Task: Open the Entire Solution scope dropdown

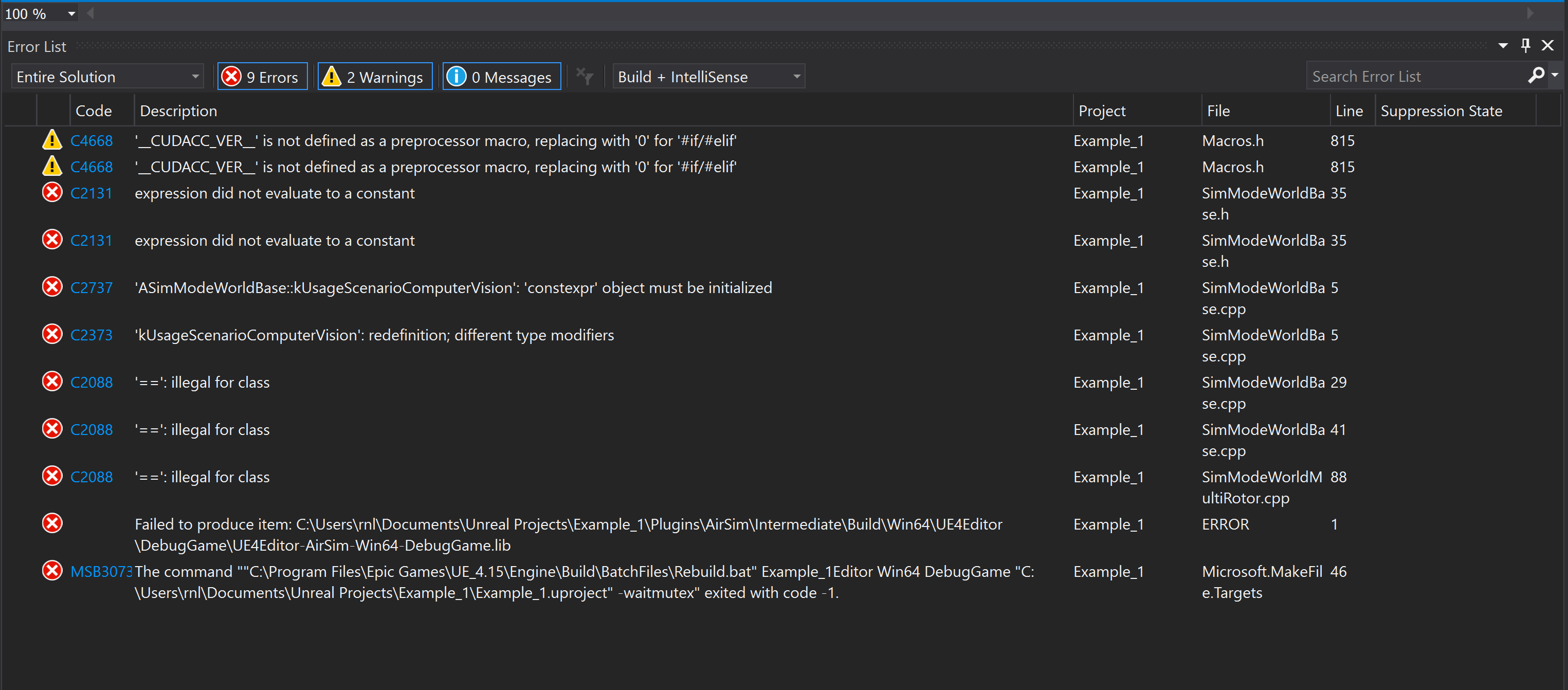Action: point(194,76)
